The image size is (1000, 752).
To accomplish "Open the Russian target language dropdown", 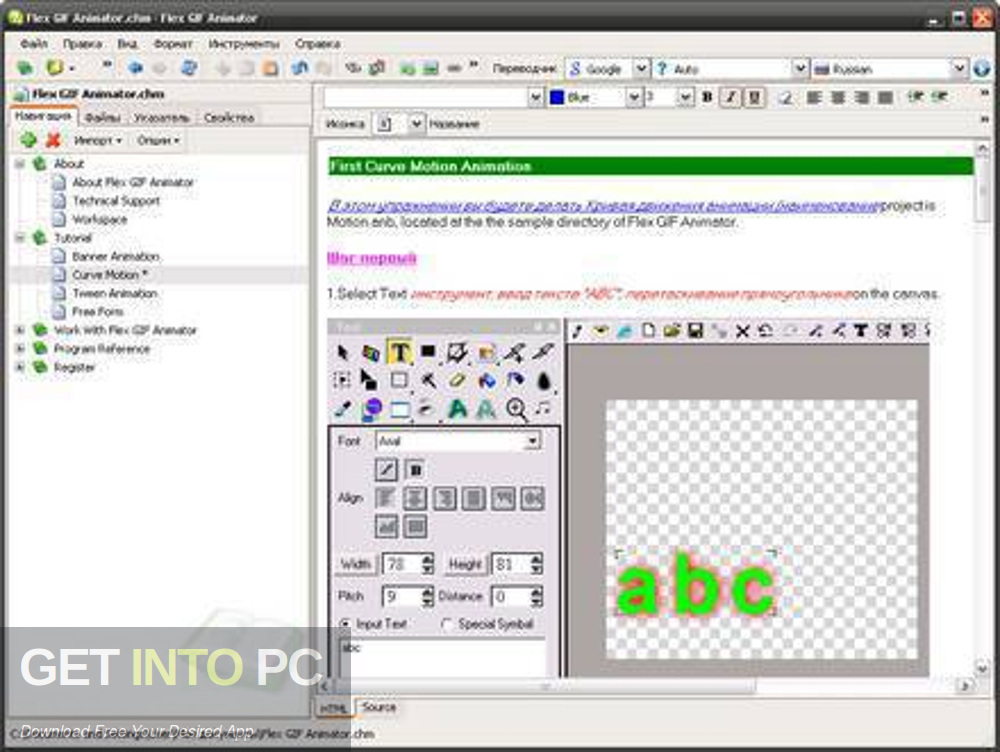I will click(x=959, y=69).
